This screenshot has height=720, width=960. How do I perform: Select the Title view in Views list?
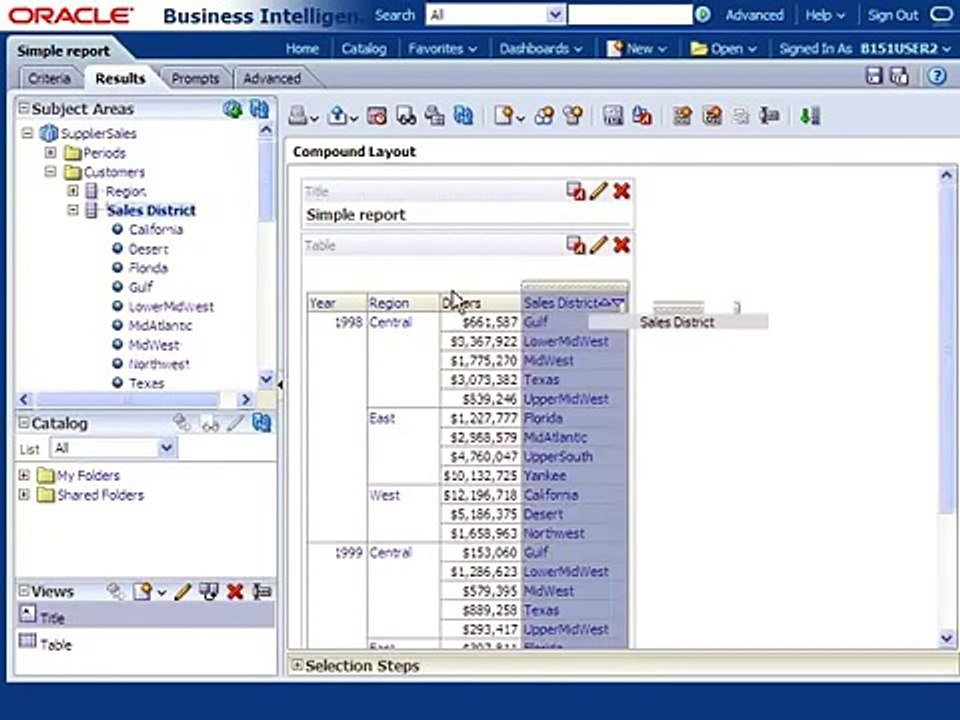tap(146, 616)
